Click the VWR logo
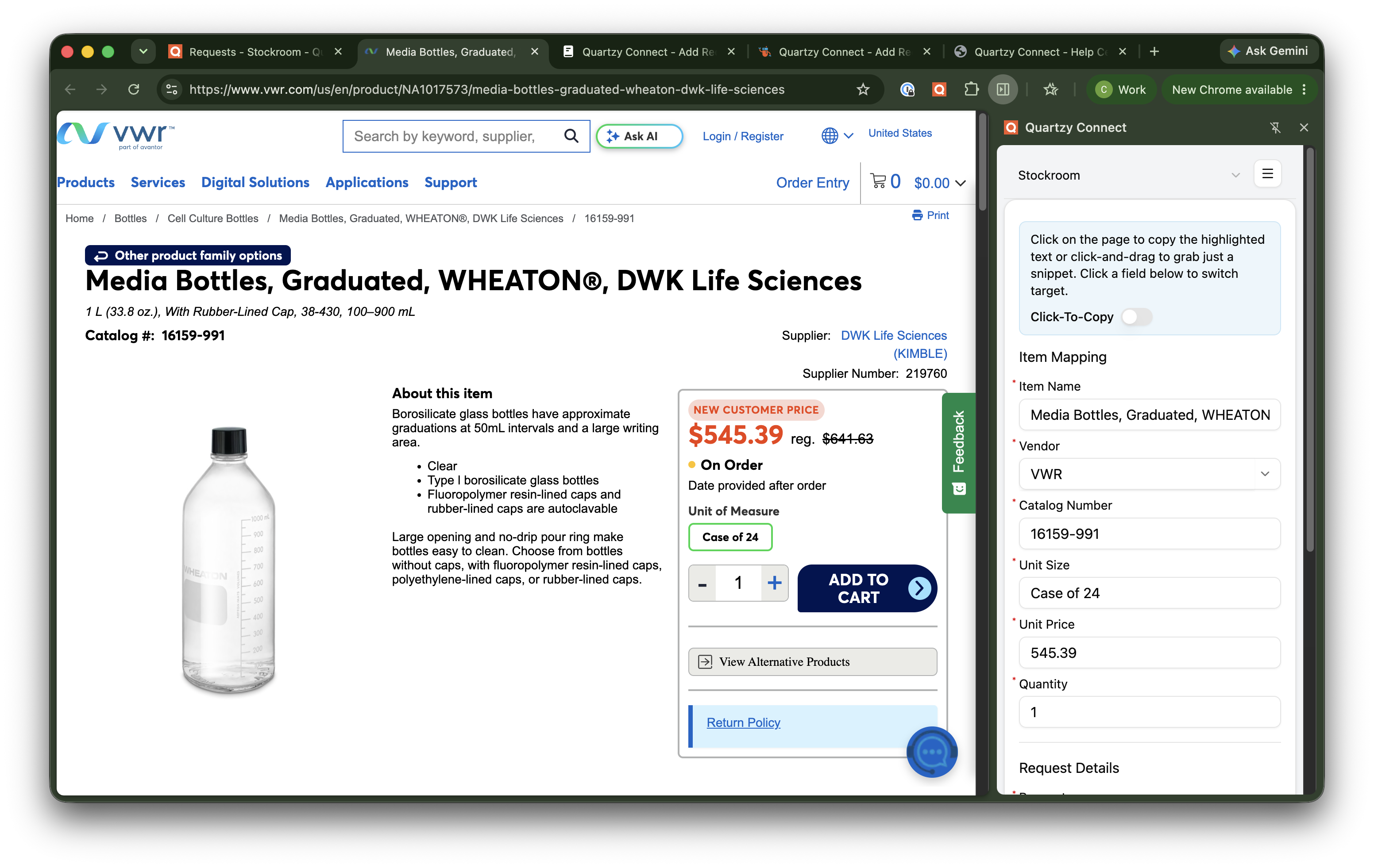 coord(116,136)
